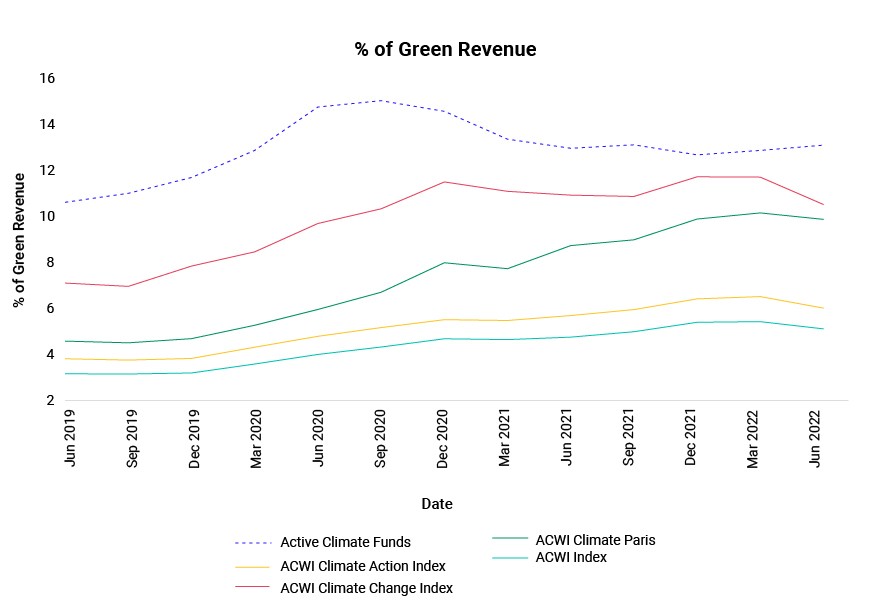Click the Dec 2021 x-axis label
Screen dimensions: 870x616
click(x=690, y=438)
